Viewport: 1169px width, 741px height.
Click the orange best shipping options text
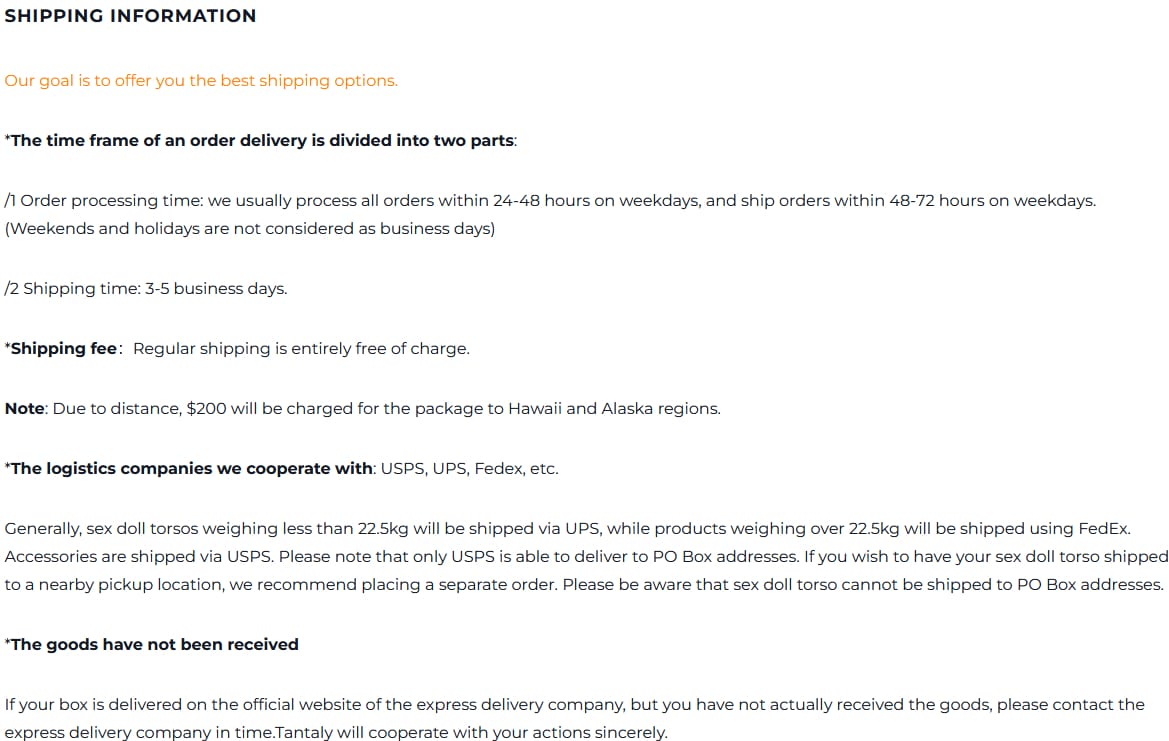click(201, 81)
